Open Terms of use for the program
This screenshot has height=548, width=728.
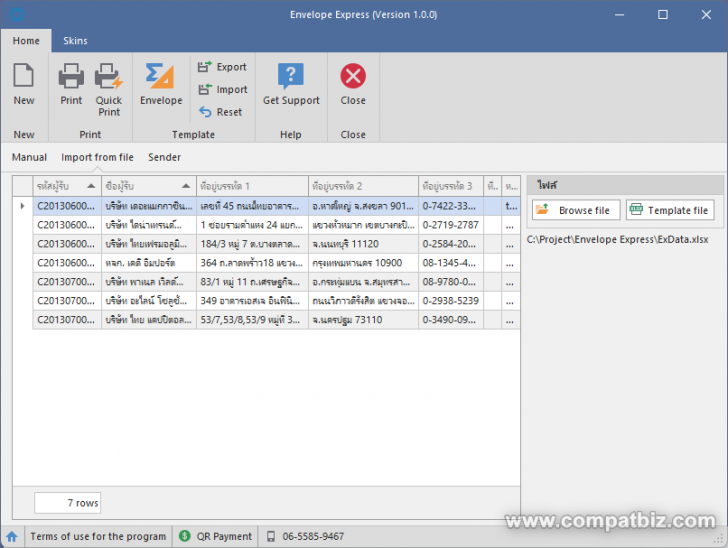pos(98,537)
